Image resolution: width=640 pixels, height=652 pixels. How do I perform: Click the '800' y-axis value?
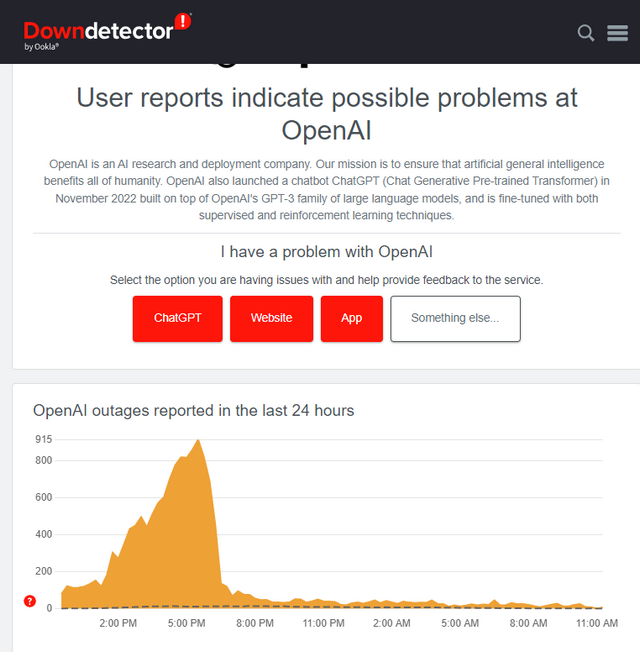[44, 460]
